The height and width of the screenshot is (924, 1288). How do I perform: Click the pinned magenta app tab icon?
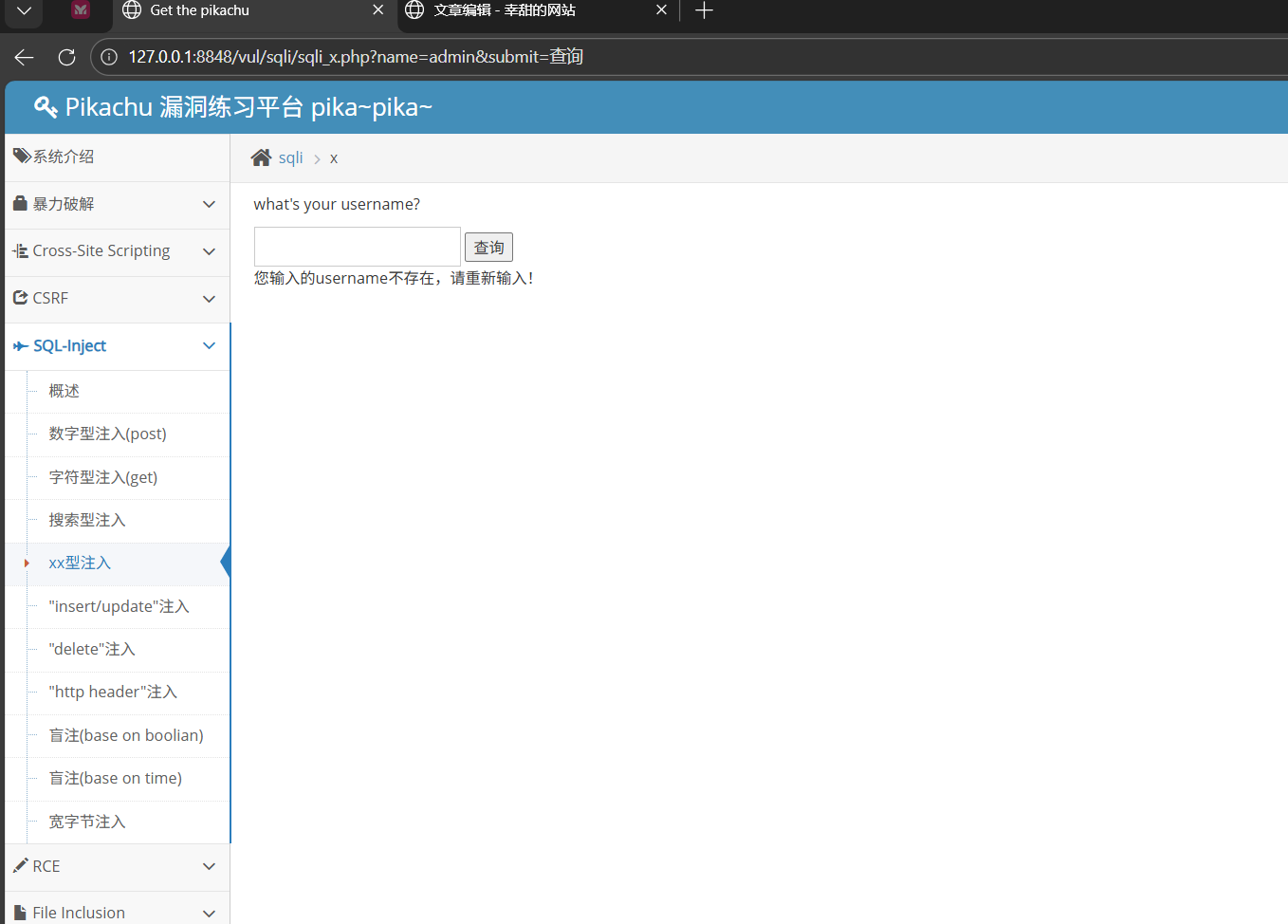(81, 10)
